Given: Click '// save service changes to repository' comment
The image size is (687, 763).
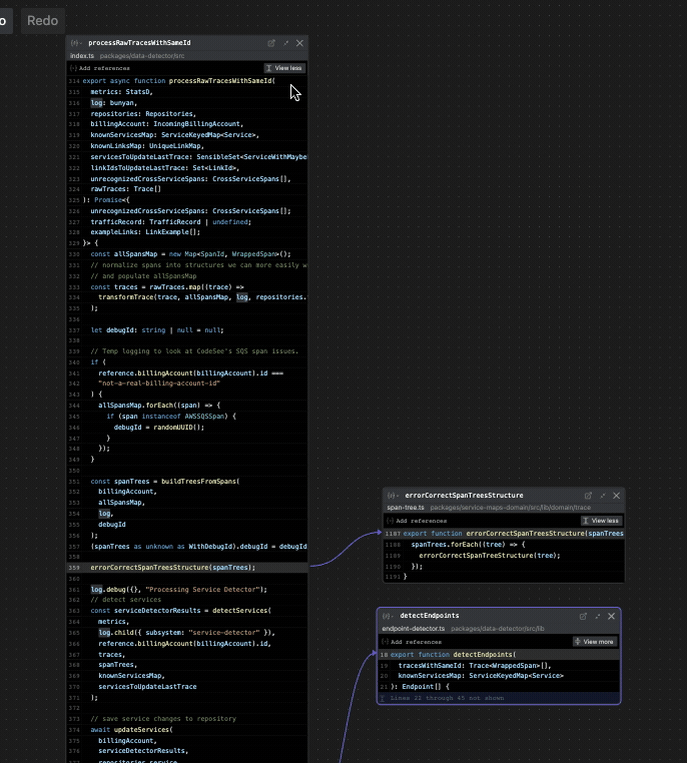Looking at the screenshot, I should tap(163, 719).
